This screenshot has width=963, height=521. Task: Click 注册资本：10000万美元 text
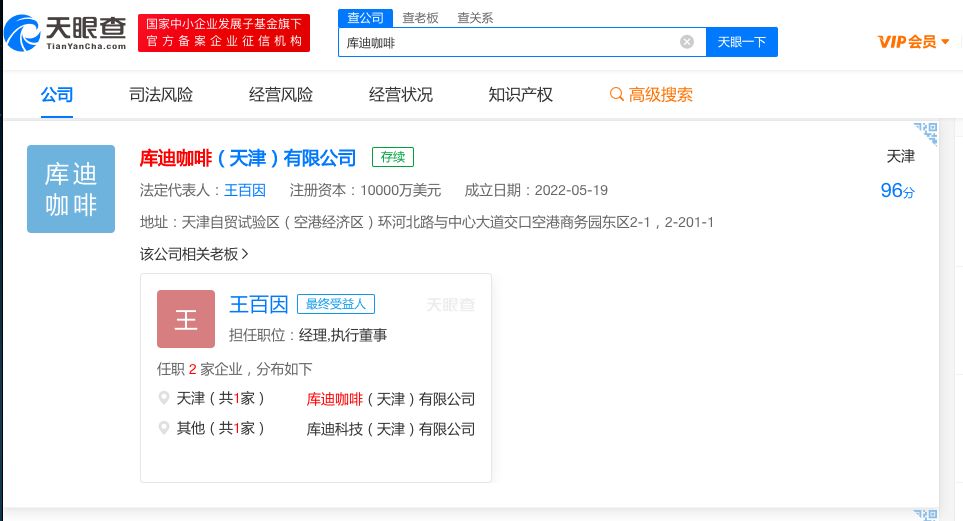point(365,190)
